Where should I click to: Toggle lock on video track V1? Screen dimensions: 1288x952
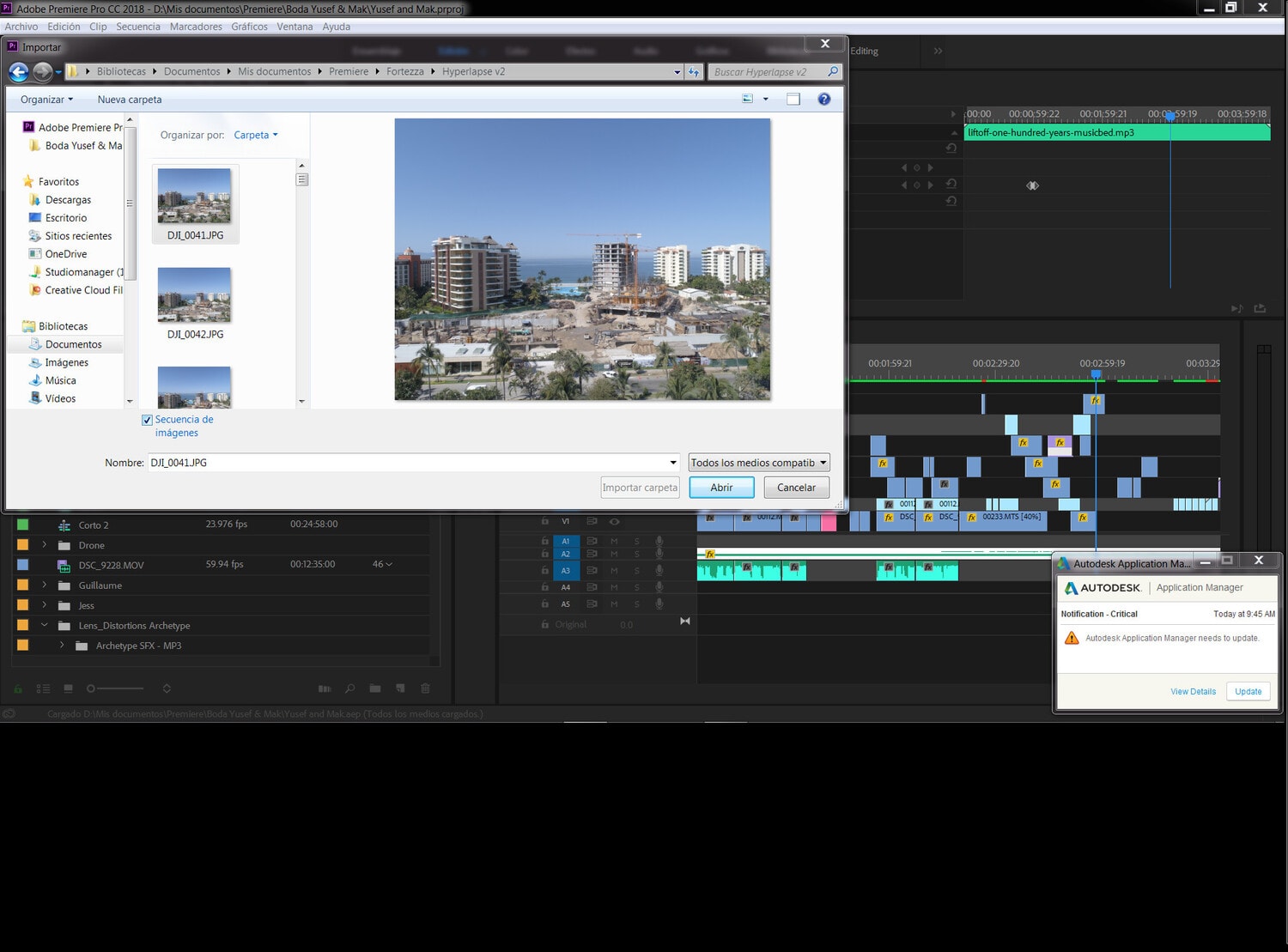(544, 521)
